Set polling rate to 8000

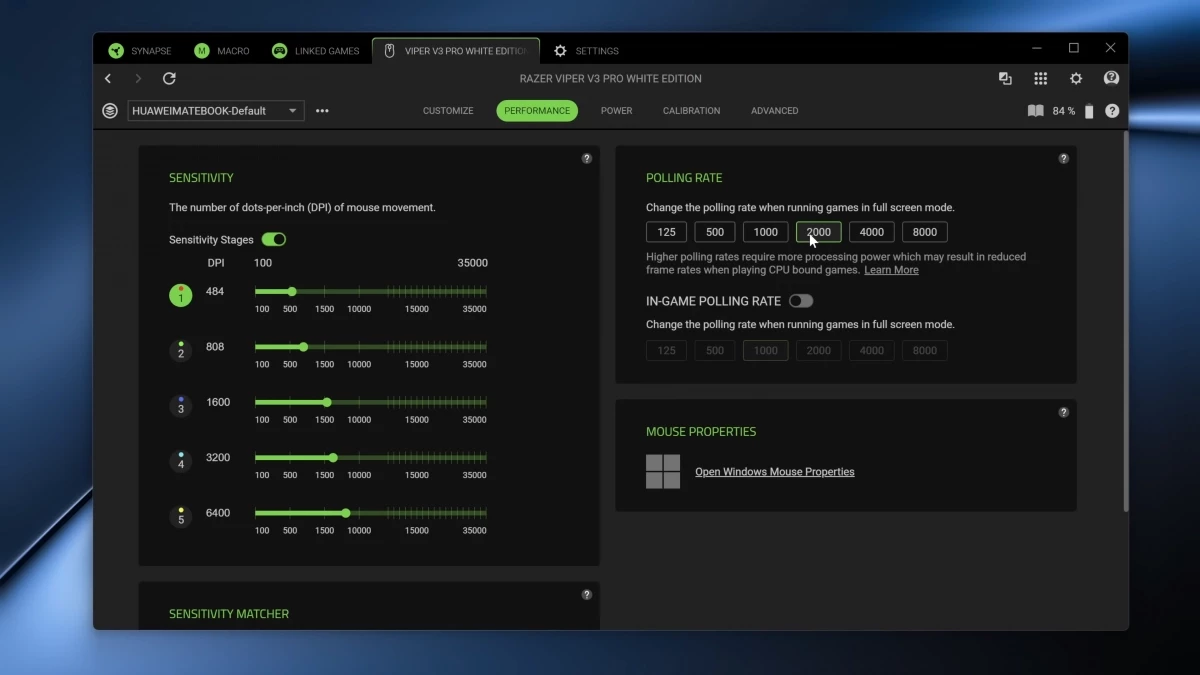(925, 232)
